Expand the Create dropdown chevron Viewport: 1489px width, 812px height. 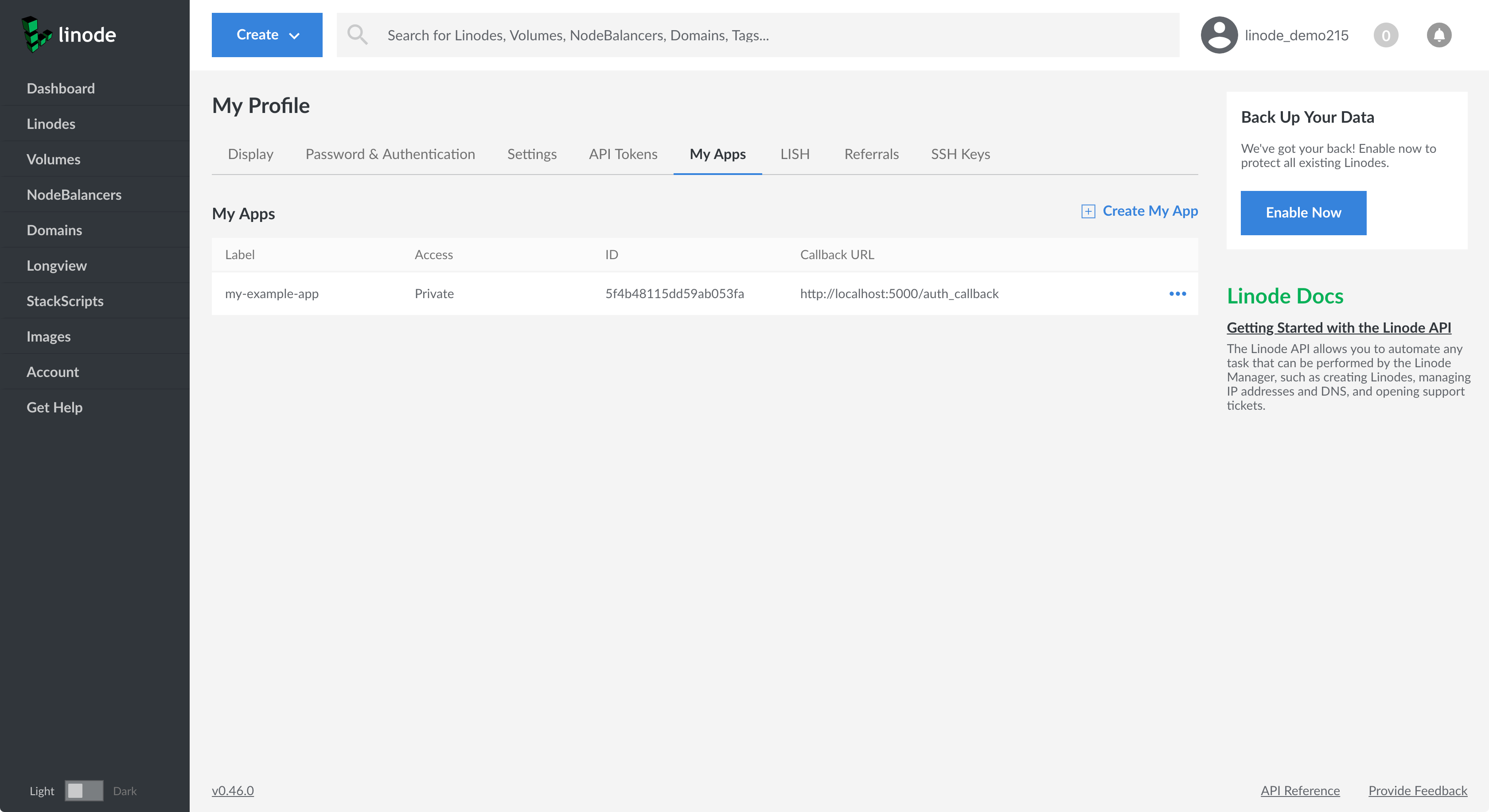295,35
